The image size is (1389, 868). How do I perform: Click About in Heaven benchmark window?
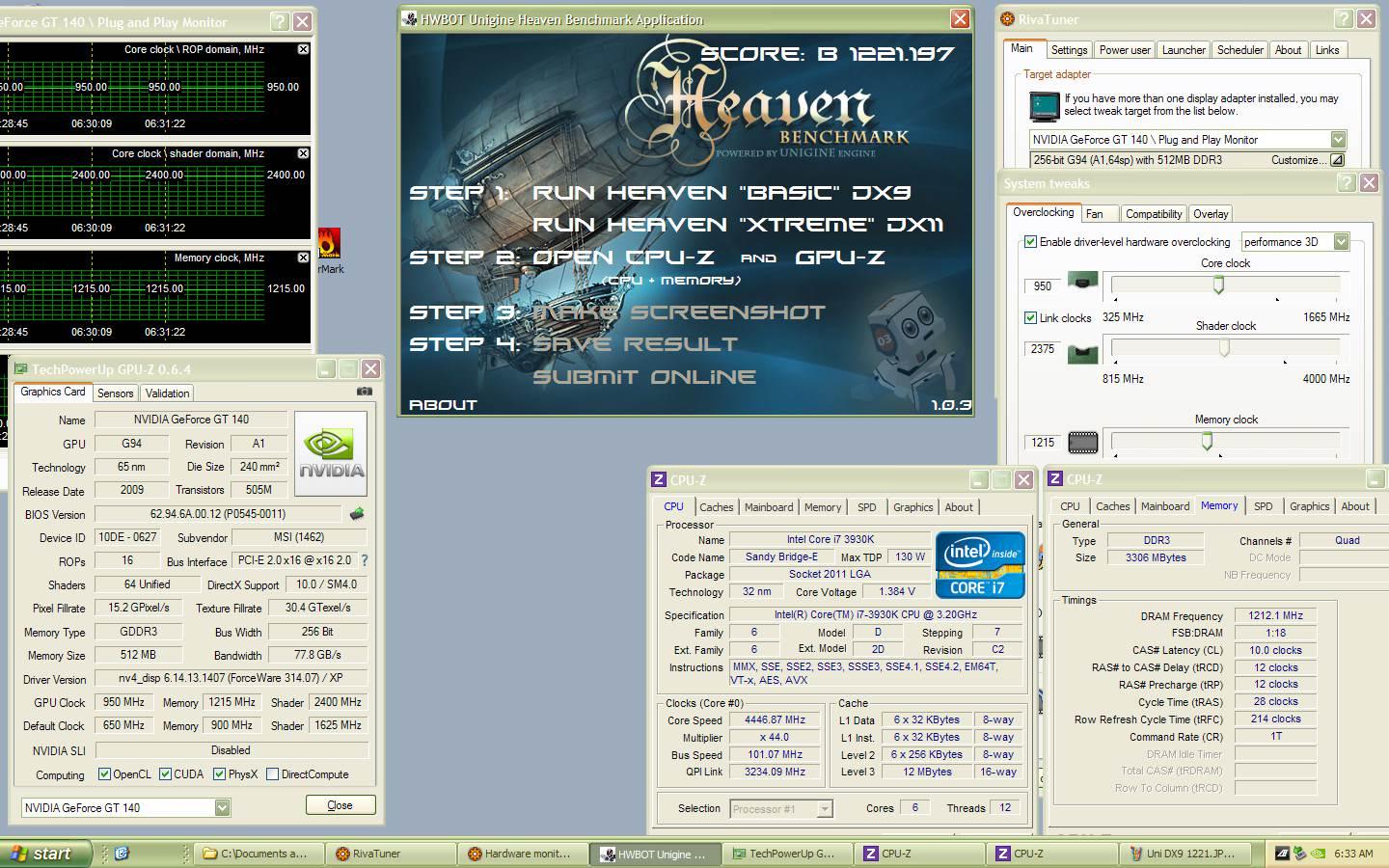[443, 404]
